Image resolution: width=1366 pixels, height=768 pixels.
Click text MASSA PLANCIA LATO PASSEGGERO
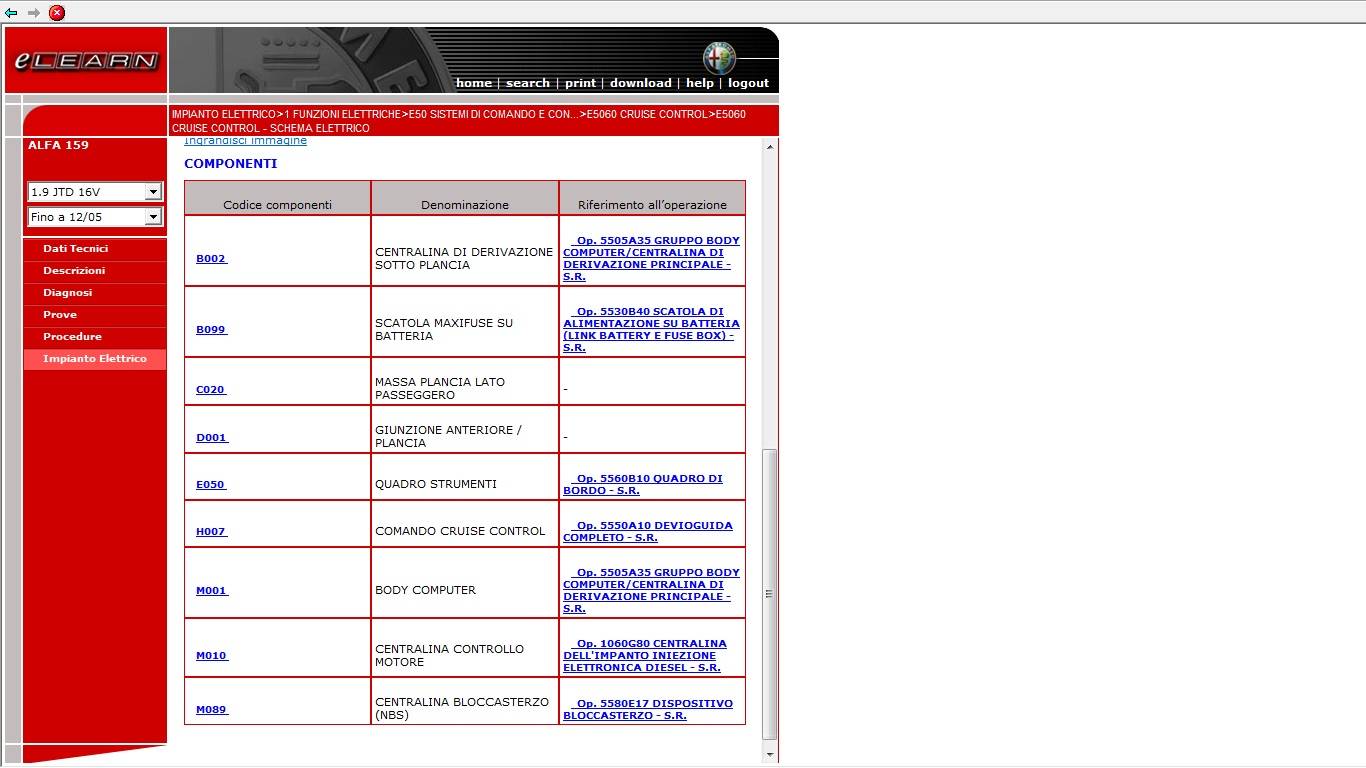click(440, 388)
